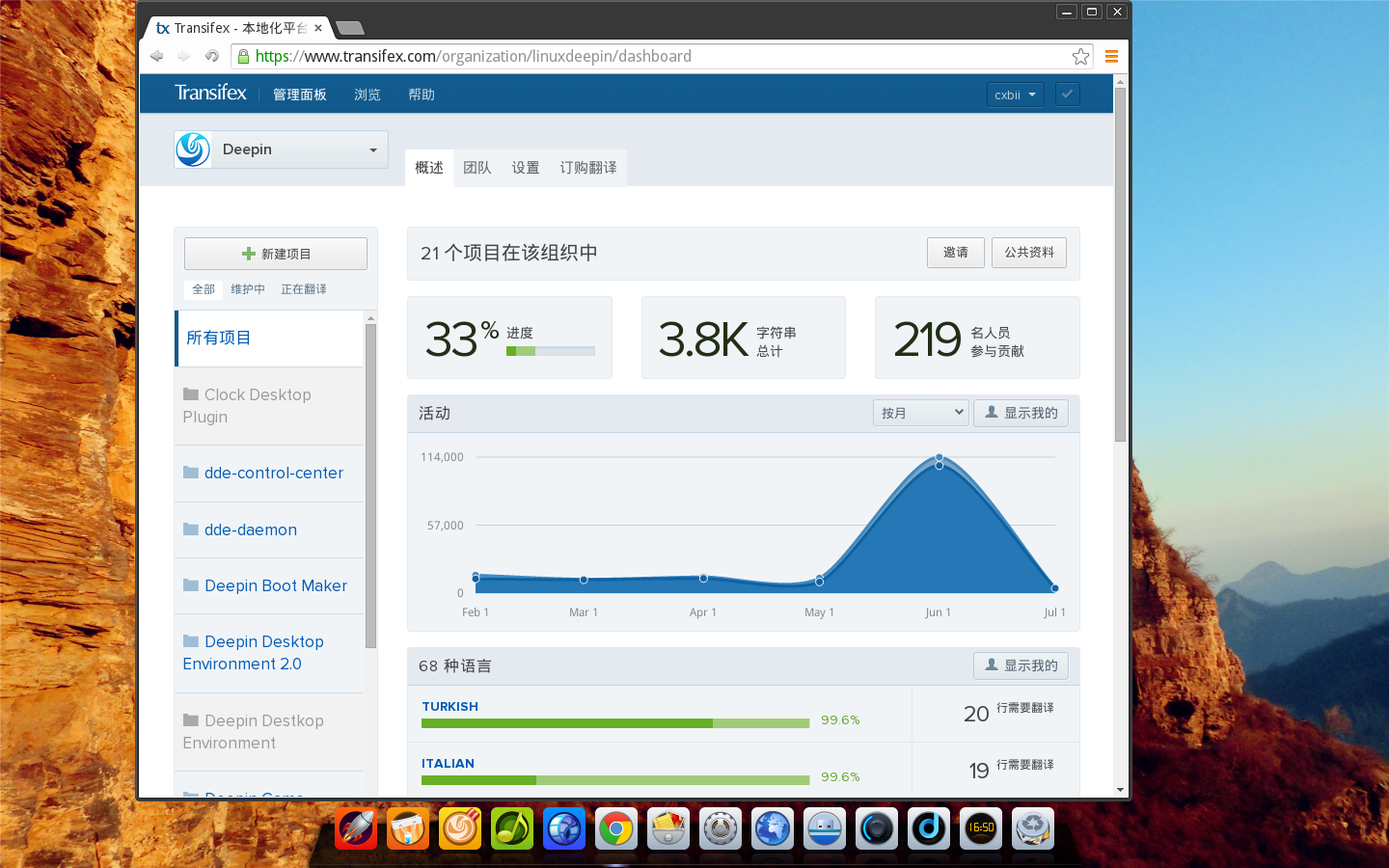Click the Turkish translation progress bar
Viewport: 1389px width, 868px height.
coord(615,723)
